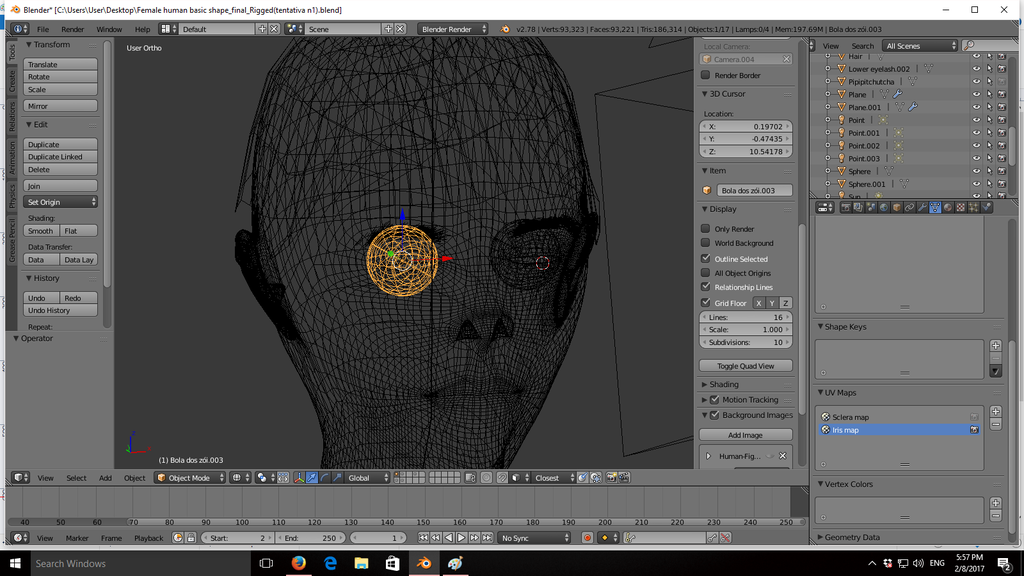Open the Object Mode dropdown
The image size is (1024, 576).
pos(190,478)
